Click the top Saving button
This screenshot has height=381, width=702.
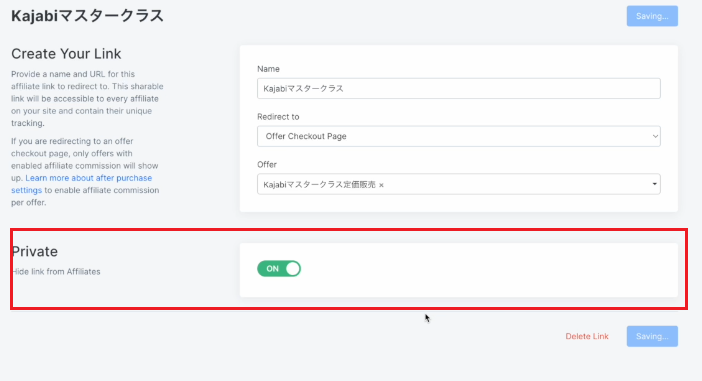point(652,16)
